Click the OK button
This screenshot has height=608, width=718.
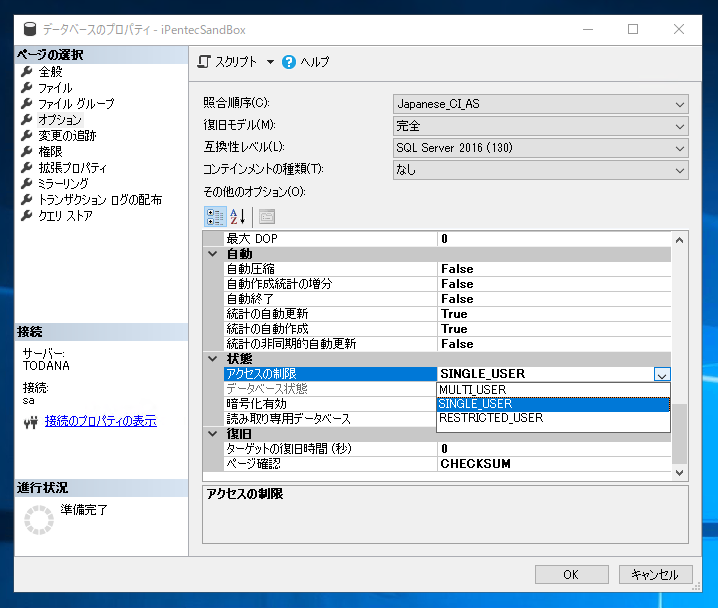click(x=571, y=575)
